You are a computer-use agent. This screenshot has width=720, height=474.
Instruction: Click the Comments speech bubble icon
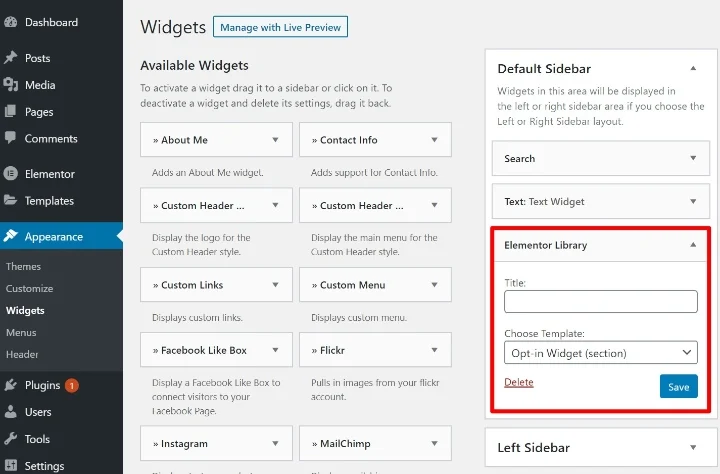tap(10, 139)
